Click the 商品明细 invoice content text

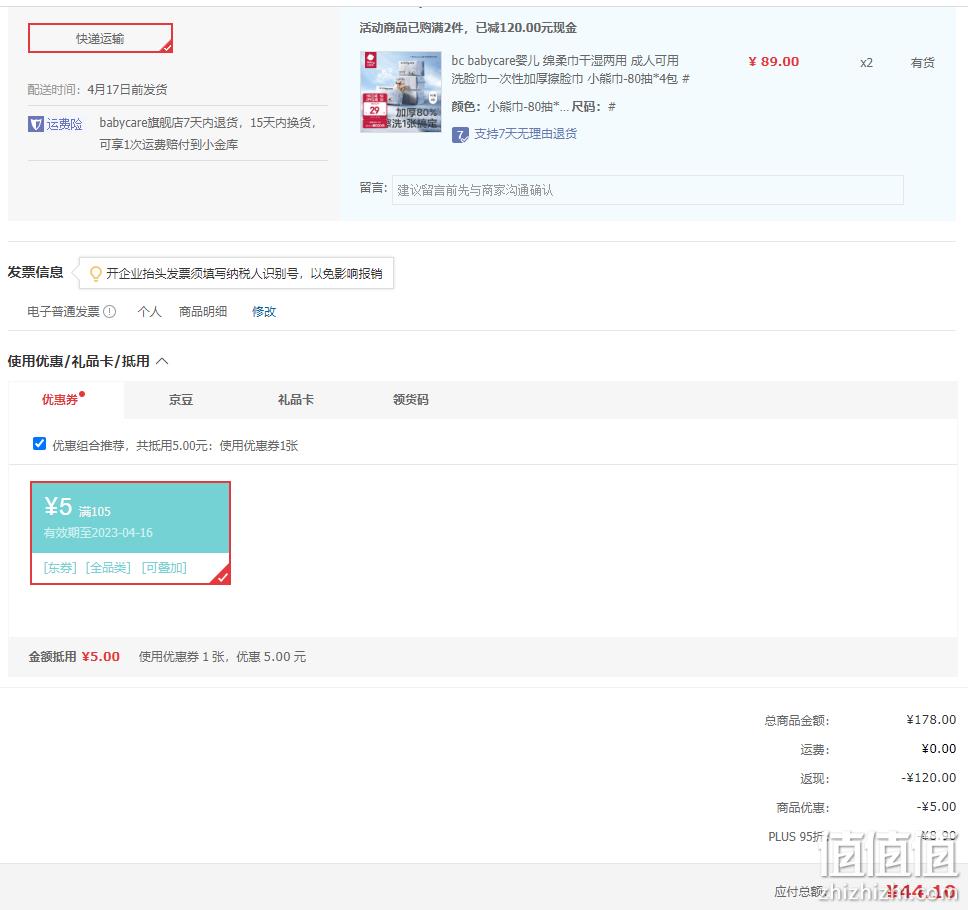tap(202, 311)
